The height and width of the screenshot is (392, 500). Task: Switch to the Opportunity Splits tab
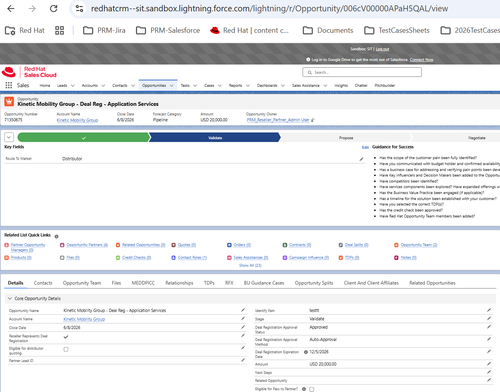pyautogui.click(x=314, y=283)
